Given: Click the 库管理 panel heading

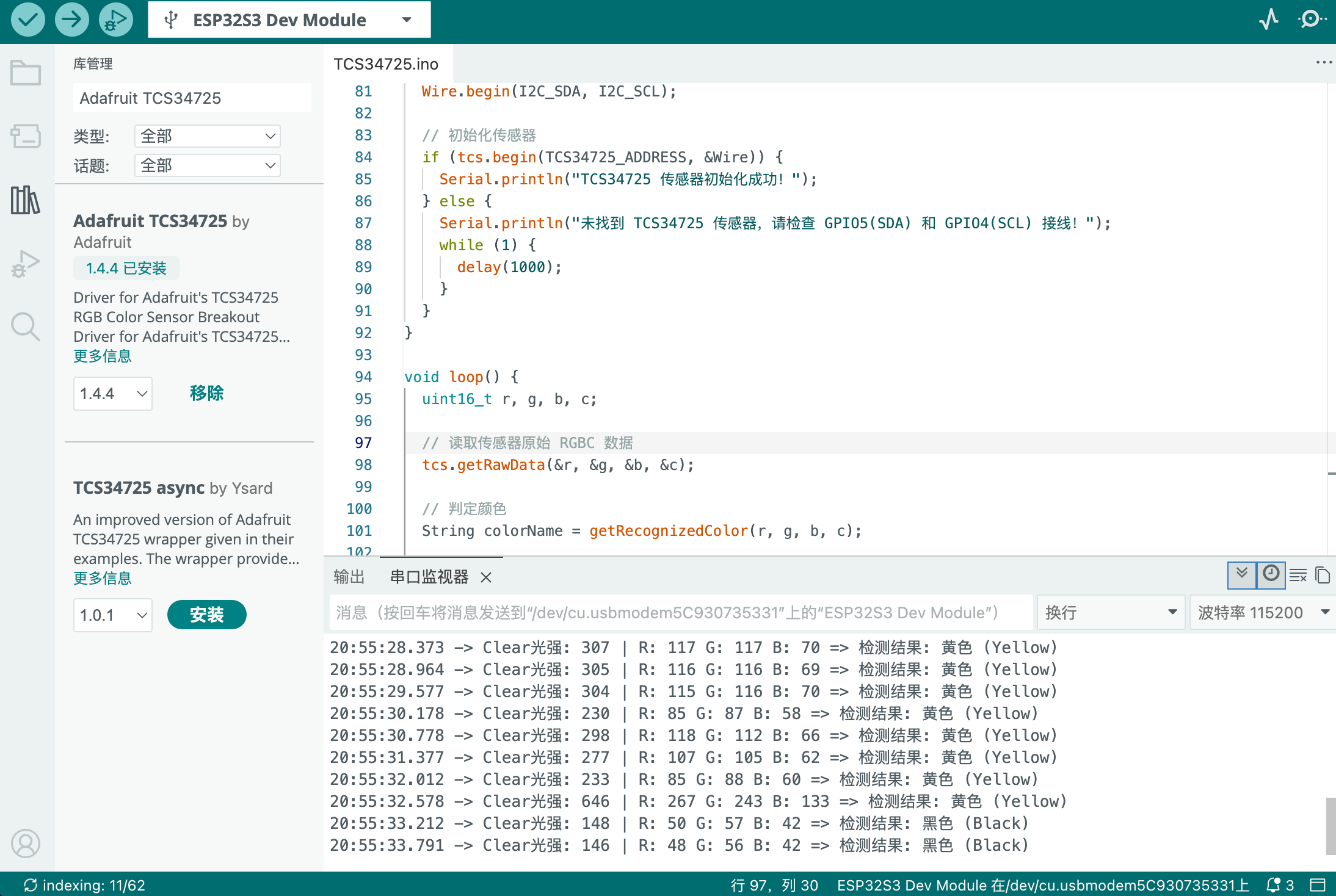Looking at the screenshot, I should point(93,63).
